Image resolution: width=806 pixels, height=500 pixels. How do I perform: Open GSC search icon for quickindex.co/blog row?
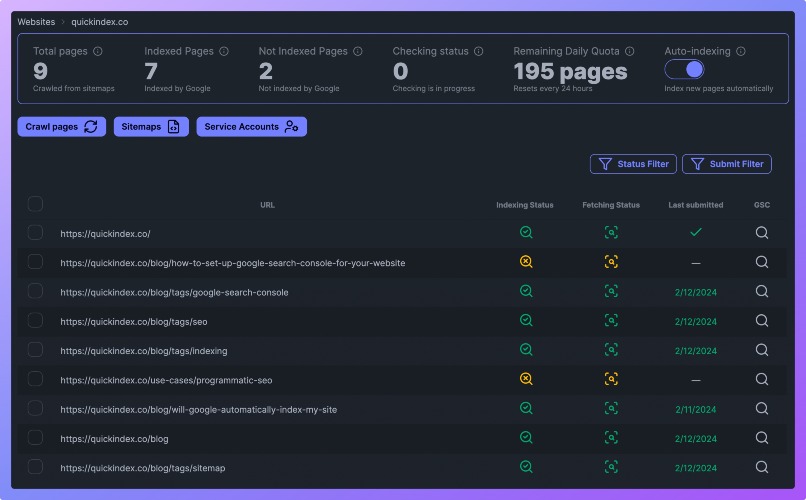762,438
